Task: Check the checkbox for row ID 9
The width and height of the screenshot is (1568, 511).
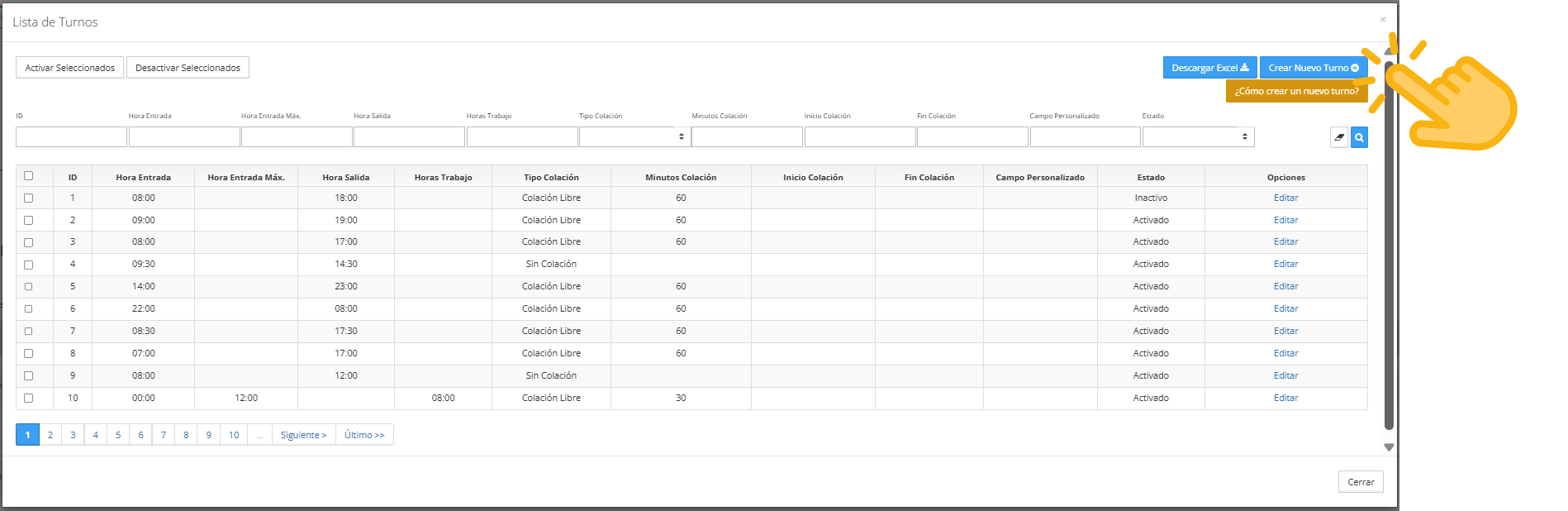Action: (28, 376)
